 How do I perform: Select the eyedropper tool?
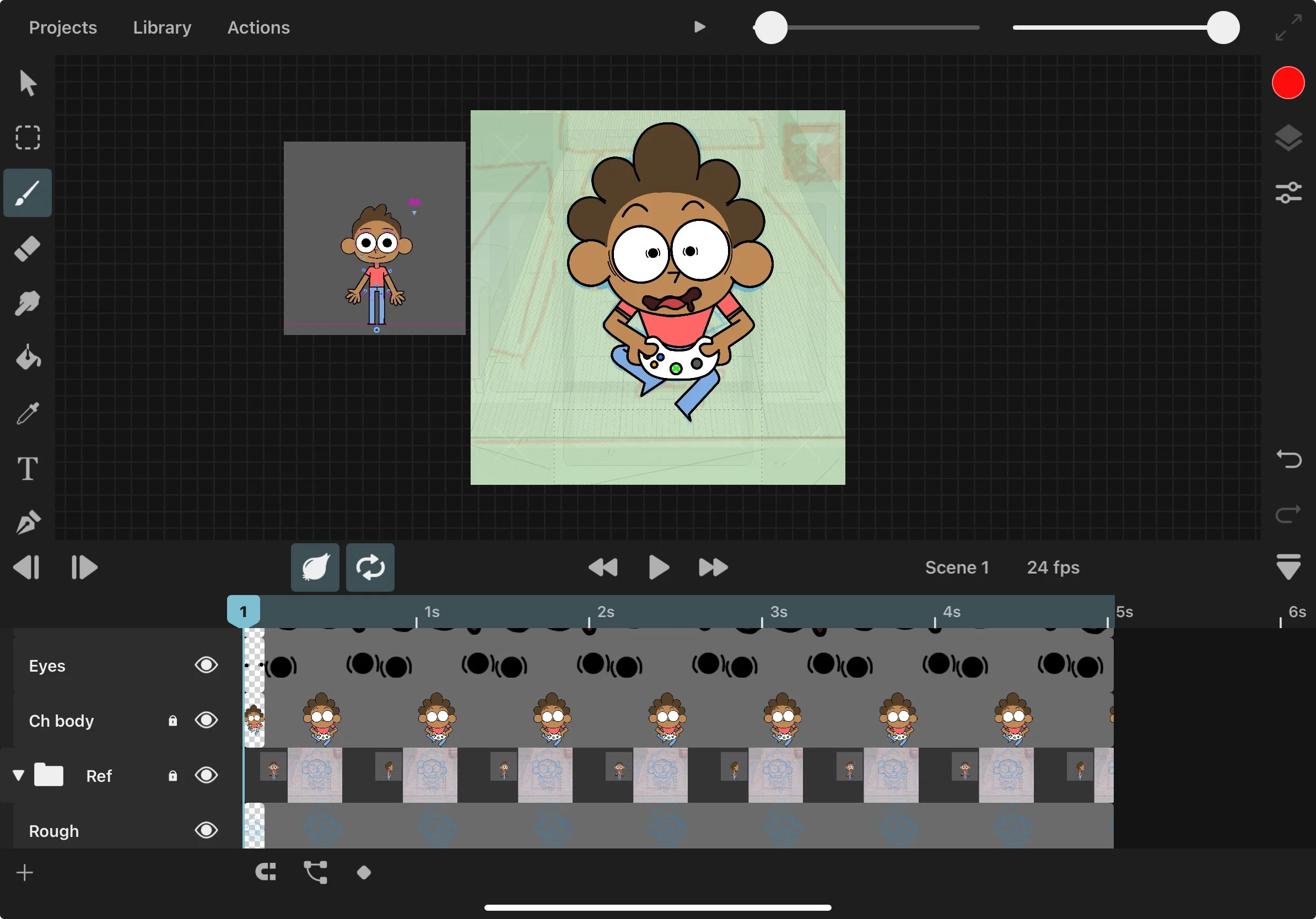pyautogui.click(x=28, y=413)
